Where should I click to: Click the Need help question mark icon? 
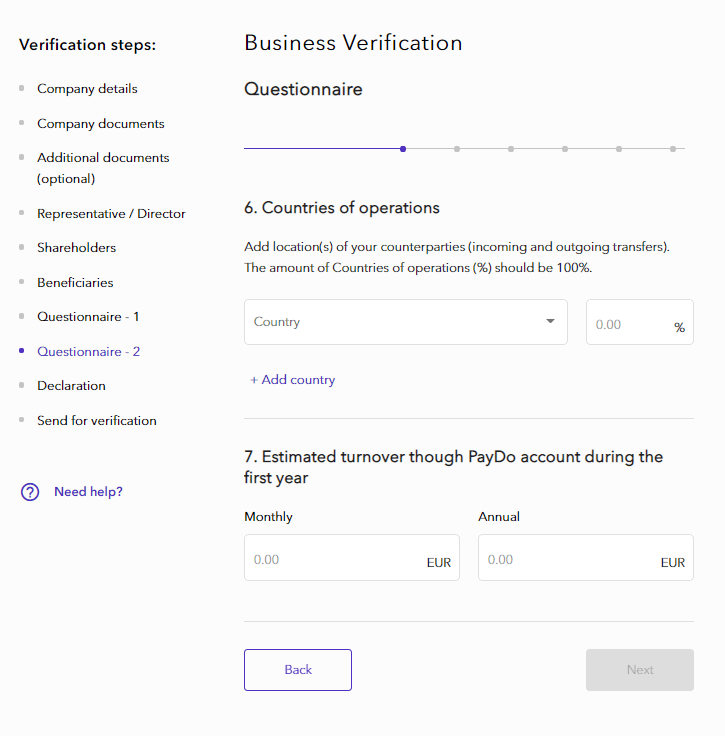click(x=30, y=492)
